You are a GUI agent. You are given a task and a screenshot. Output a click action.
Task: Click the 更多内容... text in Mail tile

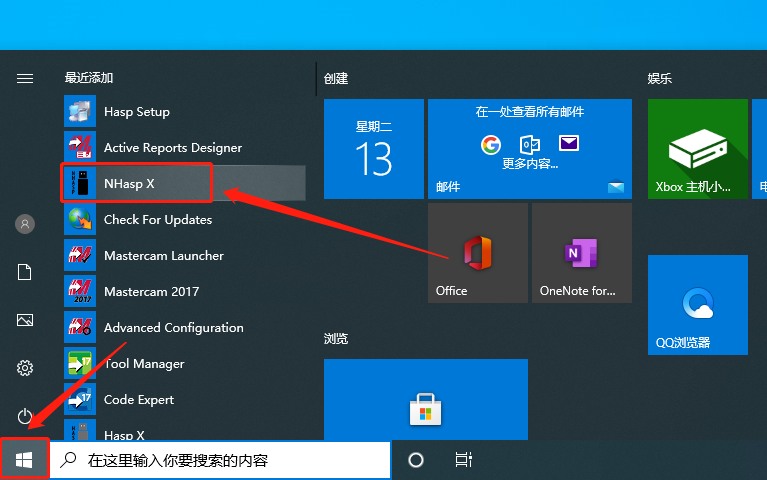pos(530,163)
